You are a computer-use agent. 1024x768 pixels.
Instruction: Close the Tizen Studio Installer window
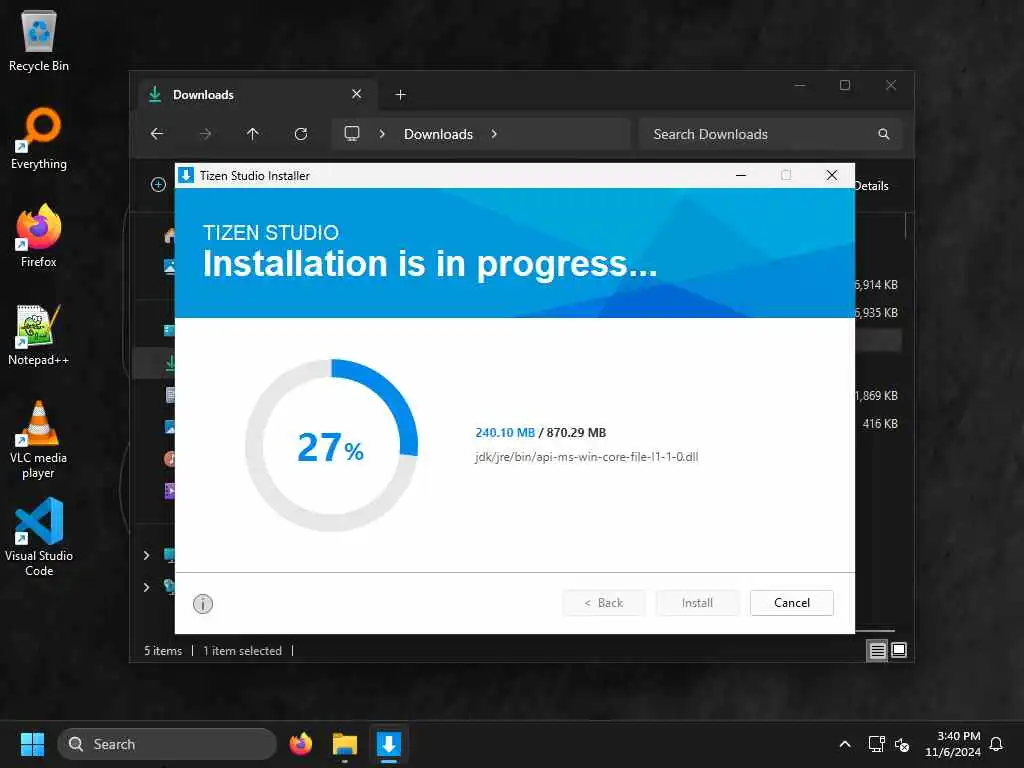(831, 175)
